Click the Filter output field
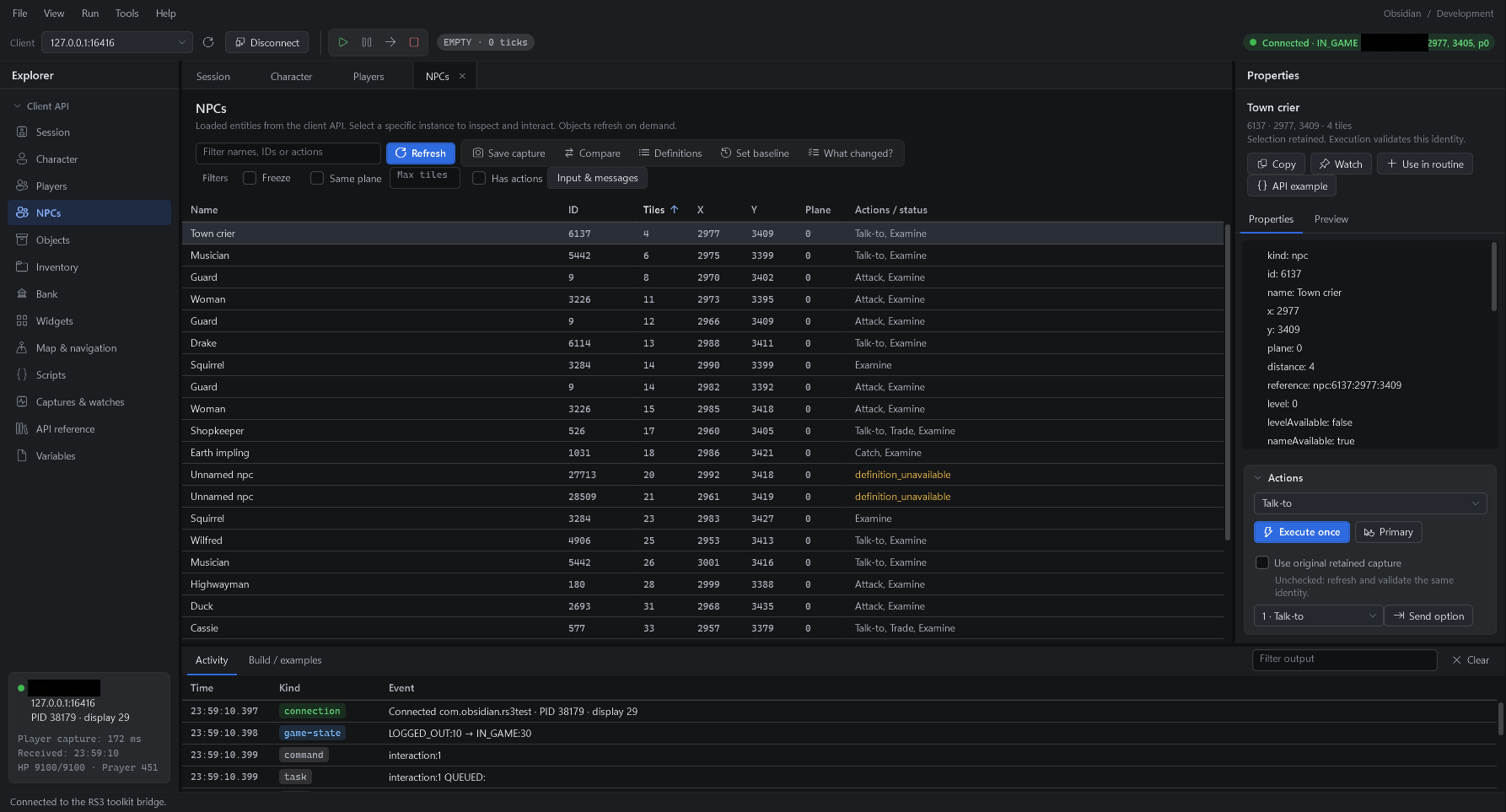The width and height of the screenshot is (1506, 812). [x=1344, y=659]
